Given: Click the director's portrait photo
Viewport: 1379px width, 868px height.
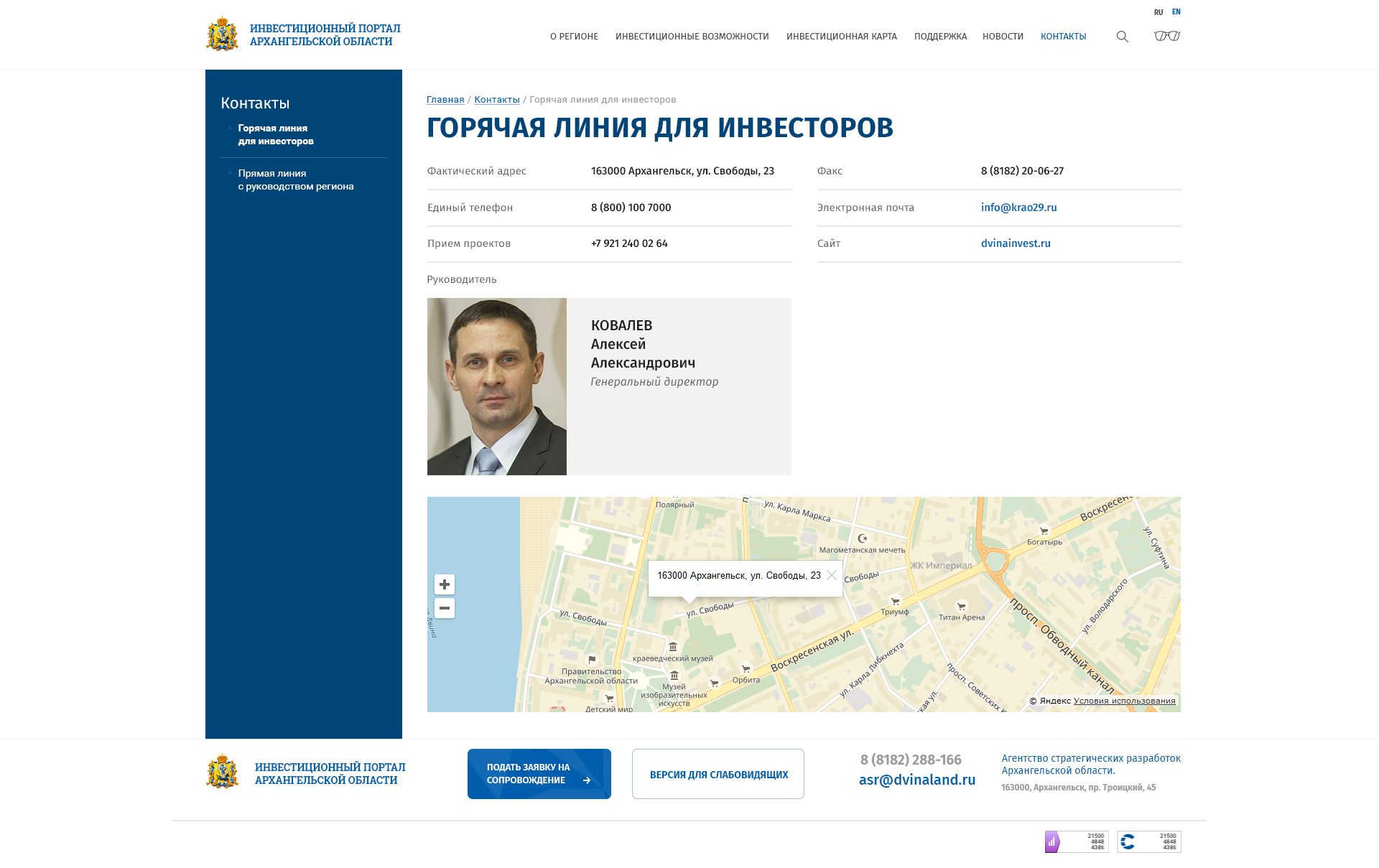Looking at the screenshot, I should click(x=496, y=386).
